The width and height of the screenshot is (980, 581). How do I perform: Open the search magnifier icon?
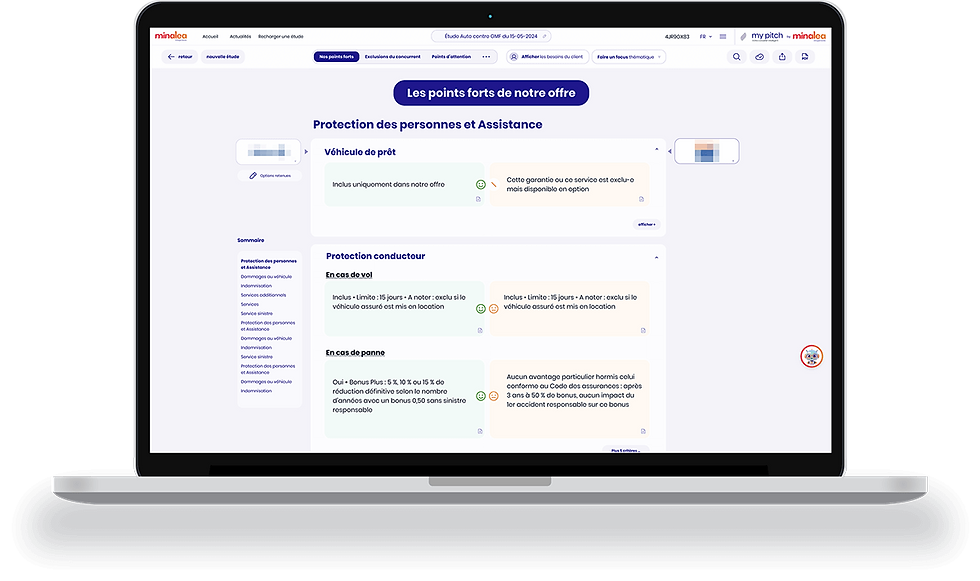736,57
